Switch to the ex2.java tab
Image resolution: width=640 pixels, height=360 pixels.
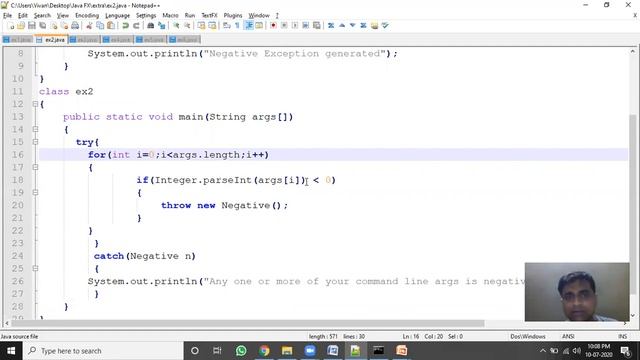tap(51, 40)
